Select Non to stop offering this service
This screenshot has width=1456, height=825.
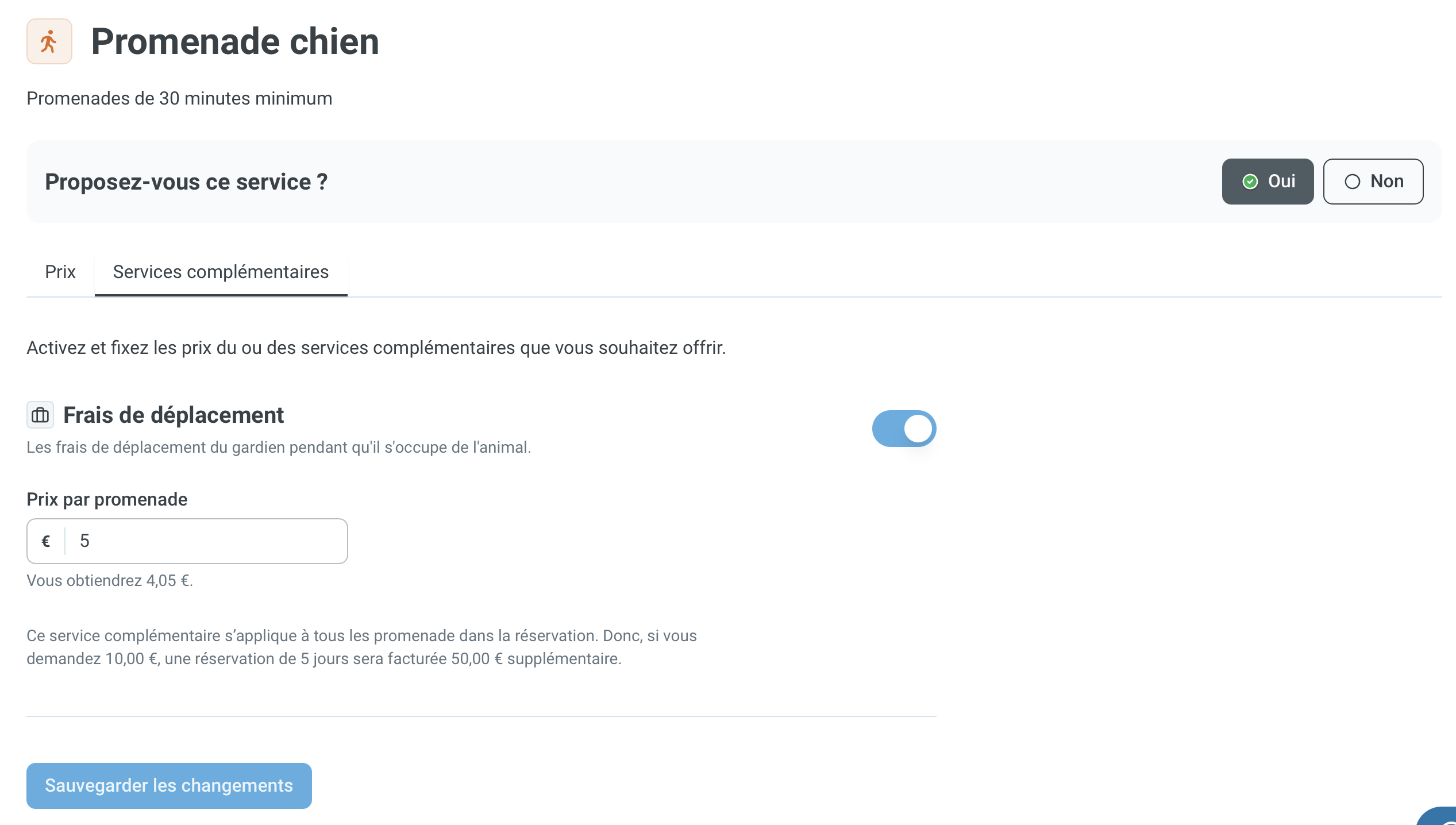pos(1373,182)
